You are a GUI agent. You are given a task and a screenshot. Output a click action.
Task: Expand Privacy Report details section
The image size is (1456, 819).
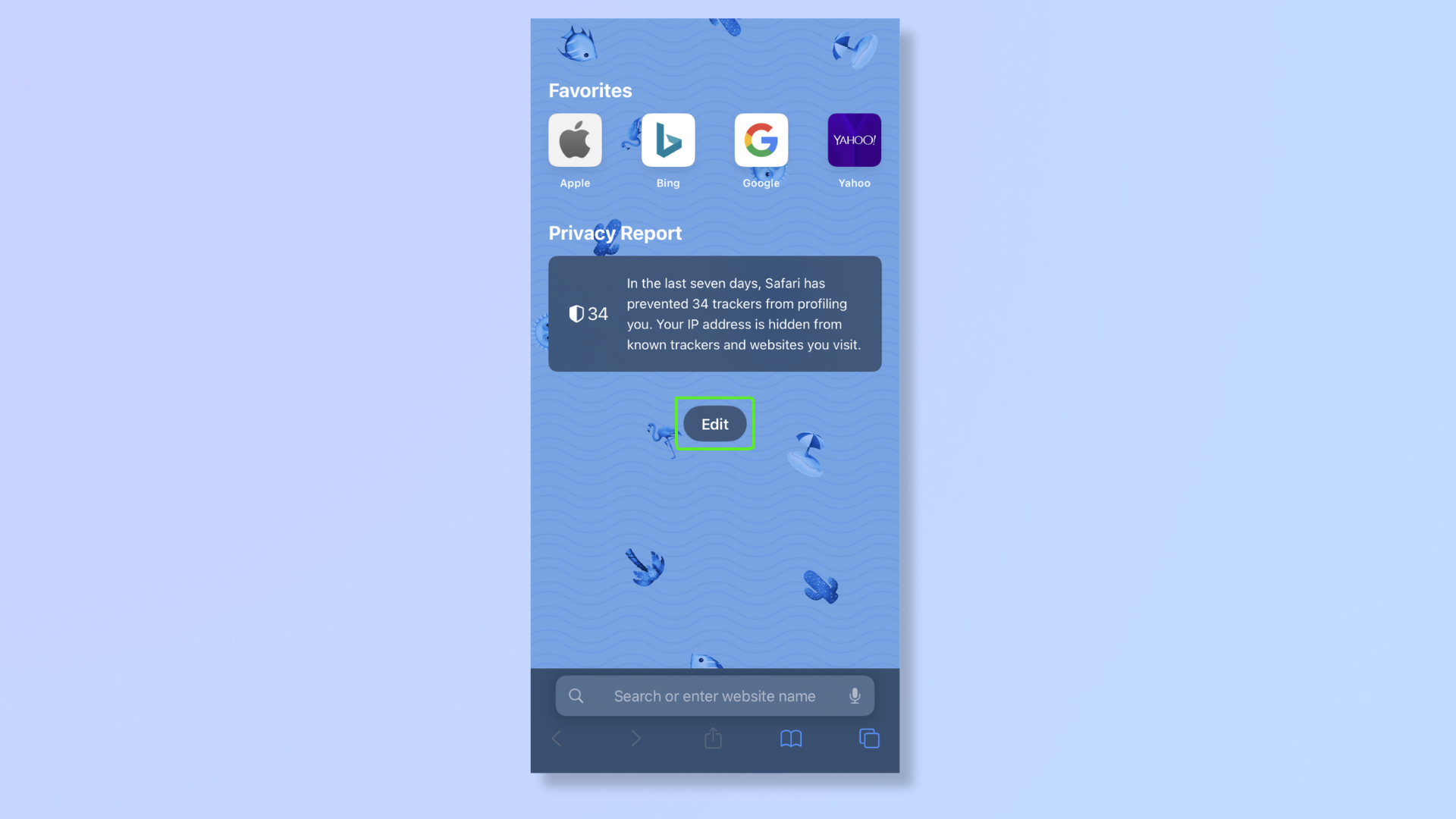714,313
